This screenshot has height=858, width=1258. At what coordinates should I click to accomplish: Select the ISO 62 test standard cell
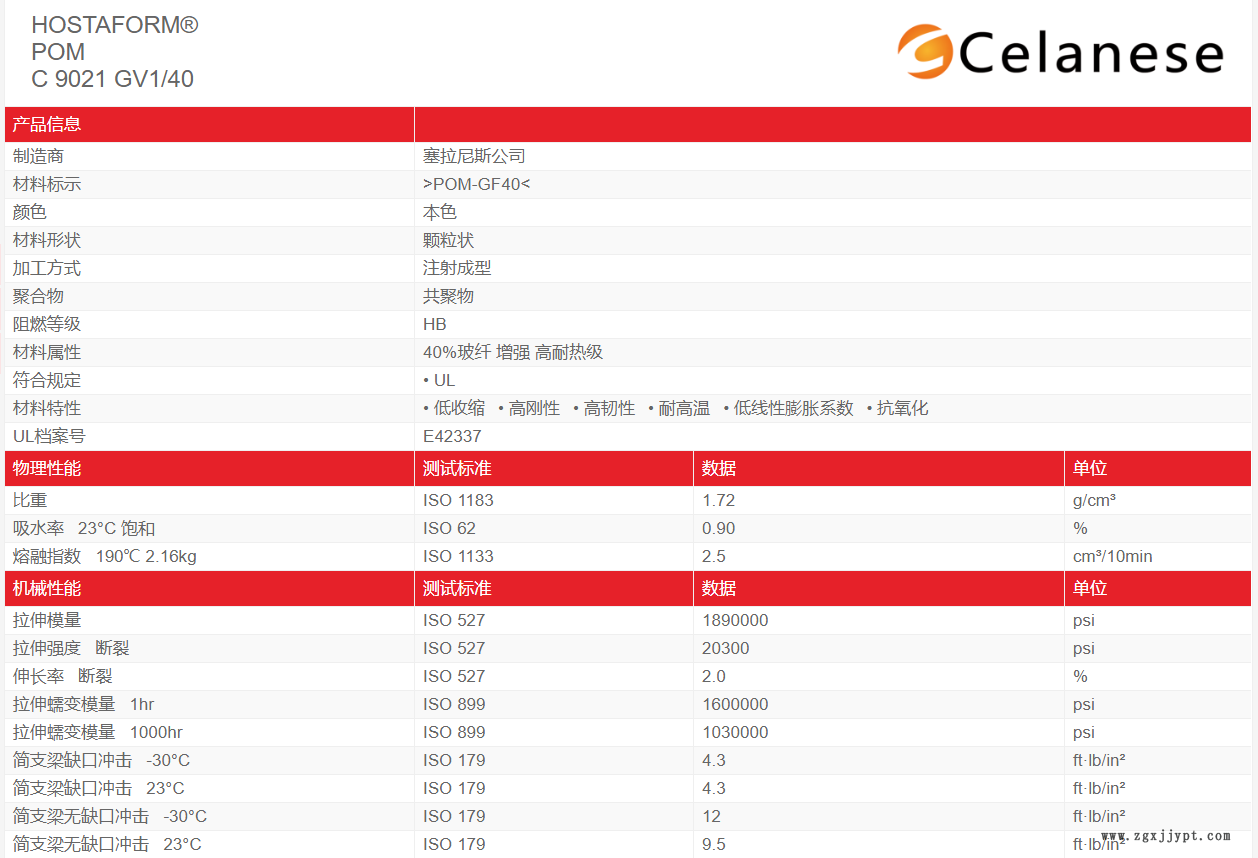click(449, 528)
